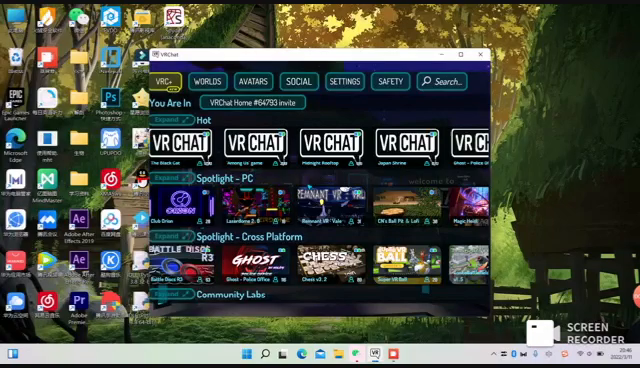Image resolution: width=640 pixels, height=368 pixels.
Task: Expand the Hot worlds row
Action: click(x=172, y=120)
